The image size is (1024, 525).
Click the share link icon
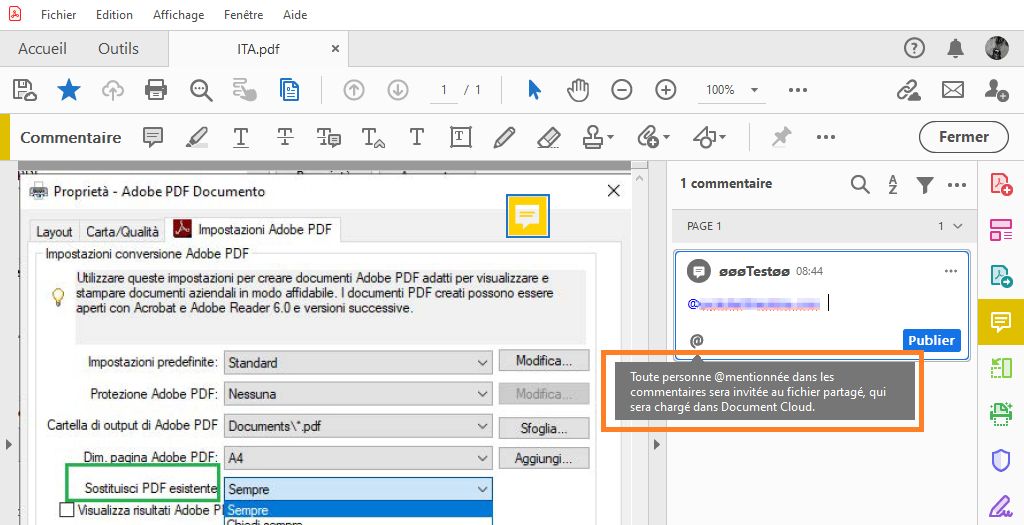[908, 89]
